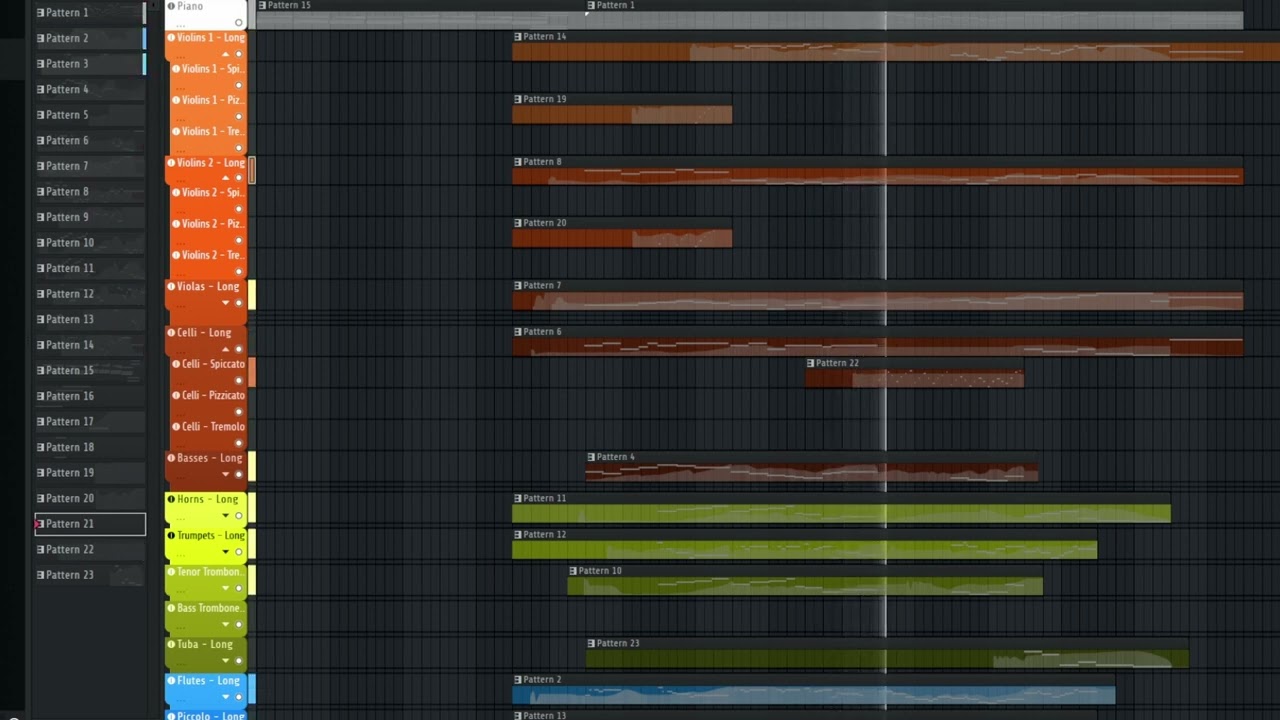Select Pattern 17 in the pattern list

tap(90, 421)
